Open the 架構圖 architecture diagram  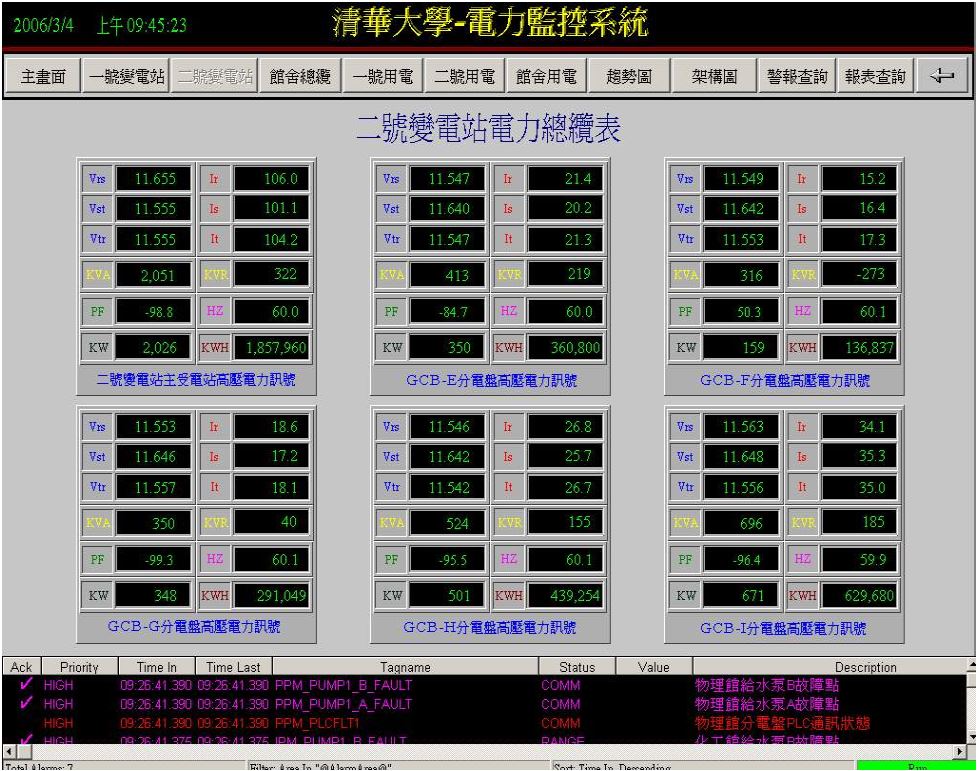click(x=714, y=76)
